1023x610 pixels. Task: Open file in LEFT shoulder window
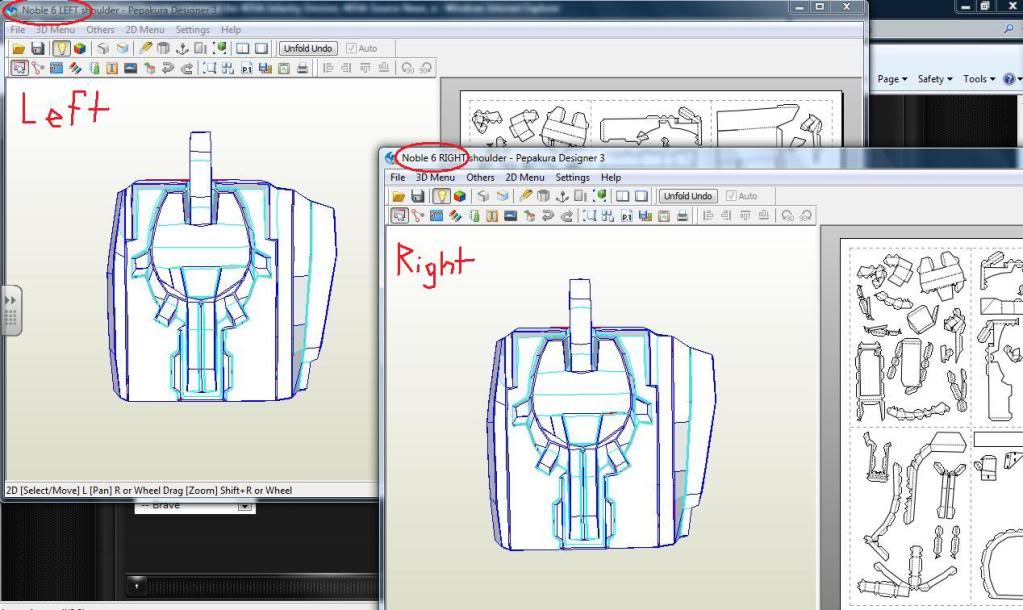point(19,49)
